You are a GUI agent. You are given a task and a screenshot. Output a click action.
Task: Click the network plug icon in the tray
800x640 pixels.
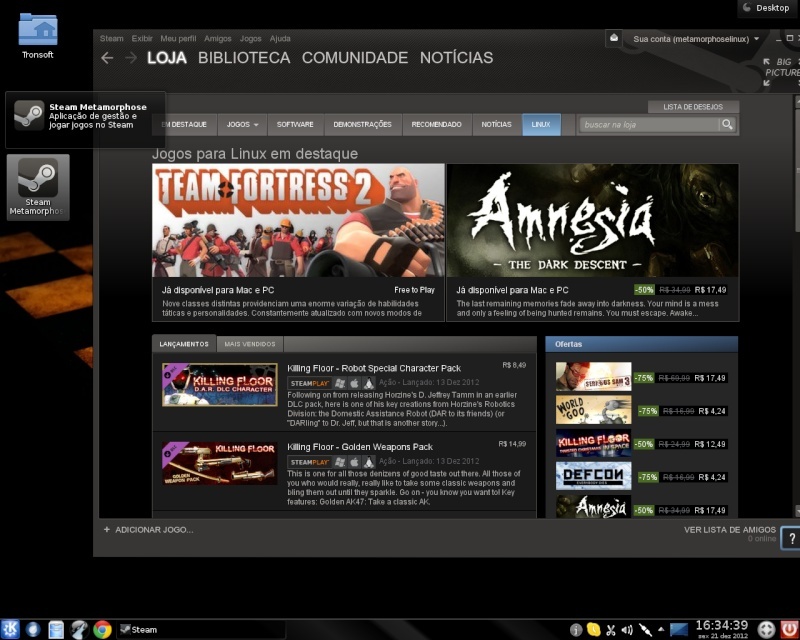645,630
